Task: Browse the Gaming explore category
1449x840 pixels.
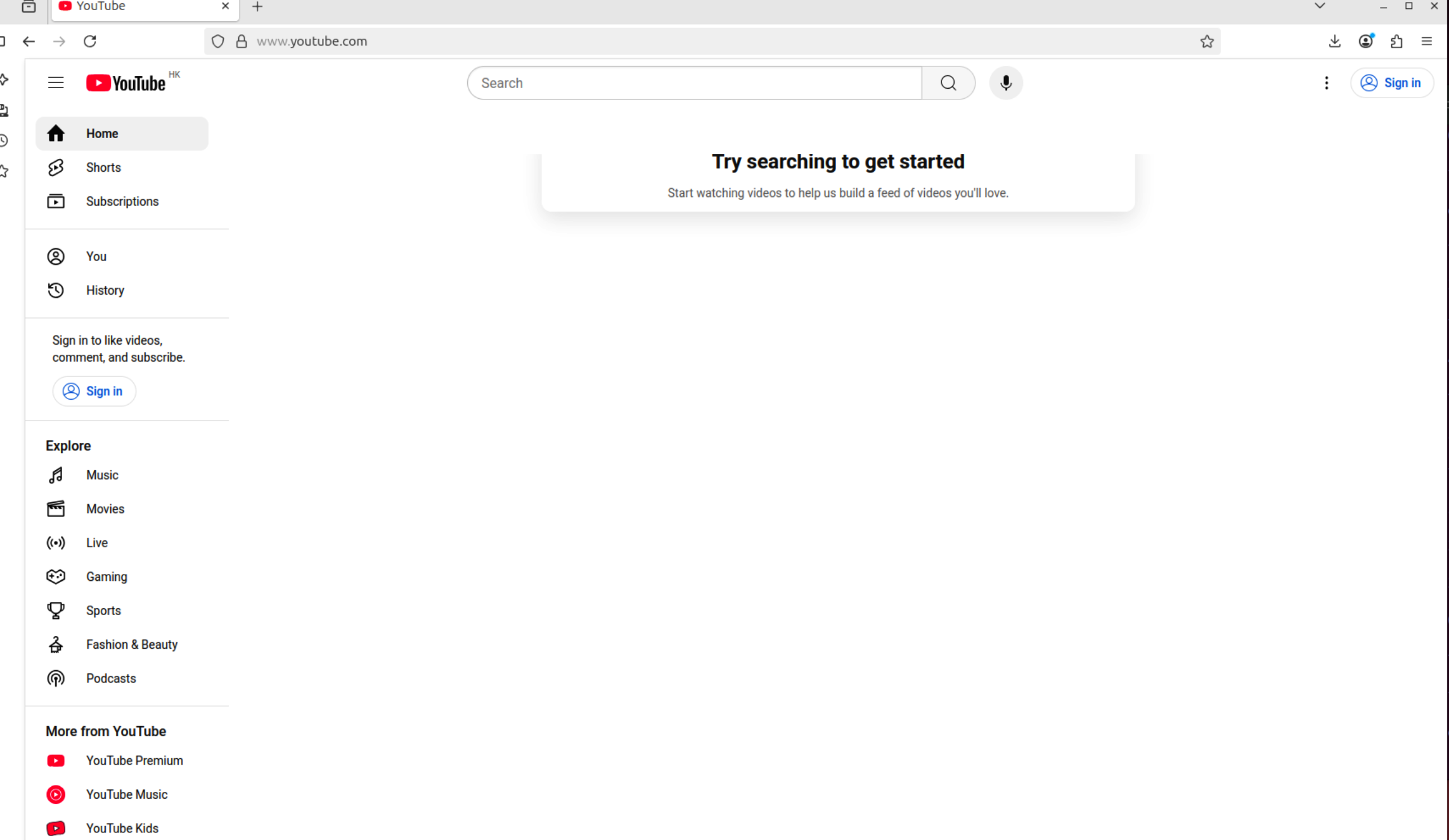Action: (106, 576)
